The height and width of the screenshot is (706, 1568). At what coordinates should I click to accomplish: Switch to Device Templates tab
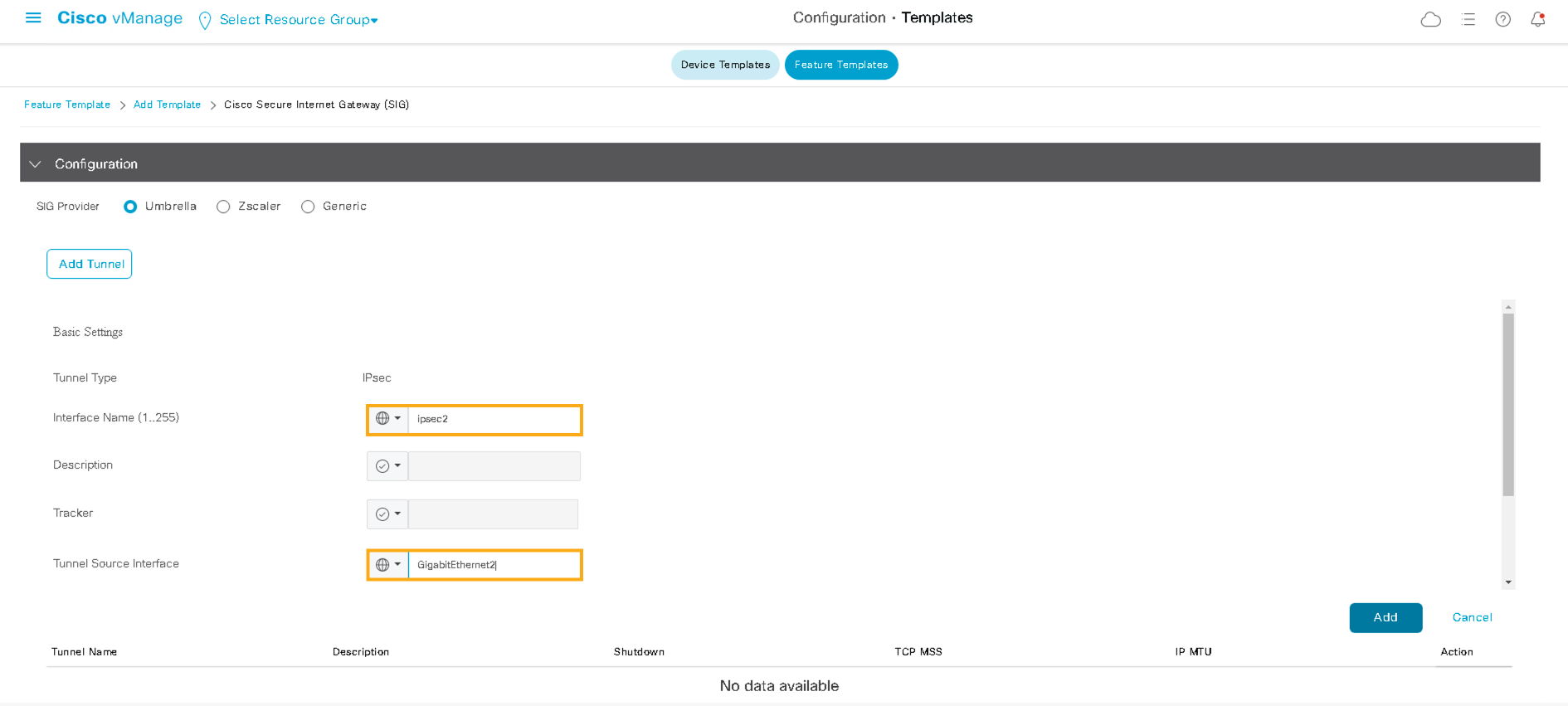click(x=725, y=65)
